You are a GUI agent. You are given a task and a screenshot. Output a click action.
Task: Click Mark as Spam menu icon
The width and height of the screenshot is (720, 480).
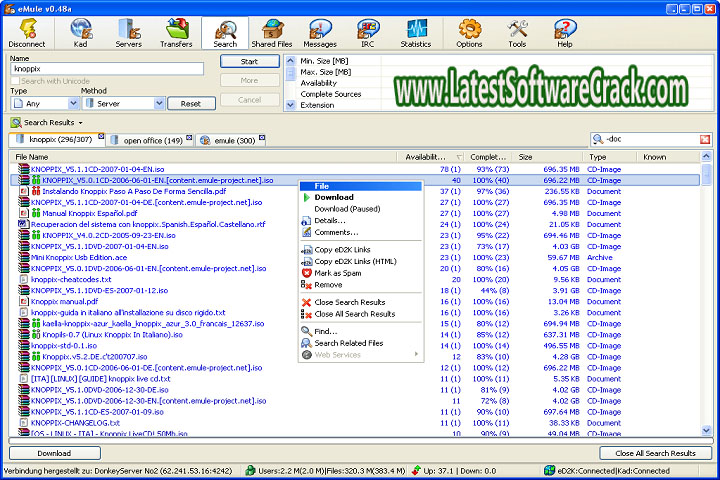point(307,273)
